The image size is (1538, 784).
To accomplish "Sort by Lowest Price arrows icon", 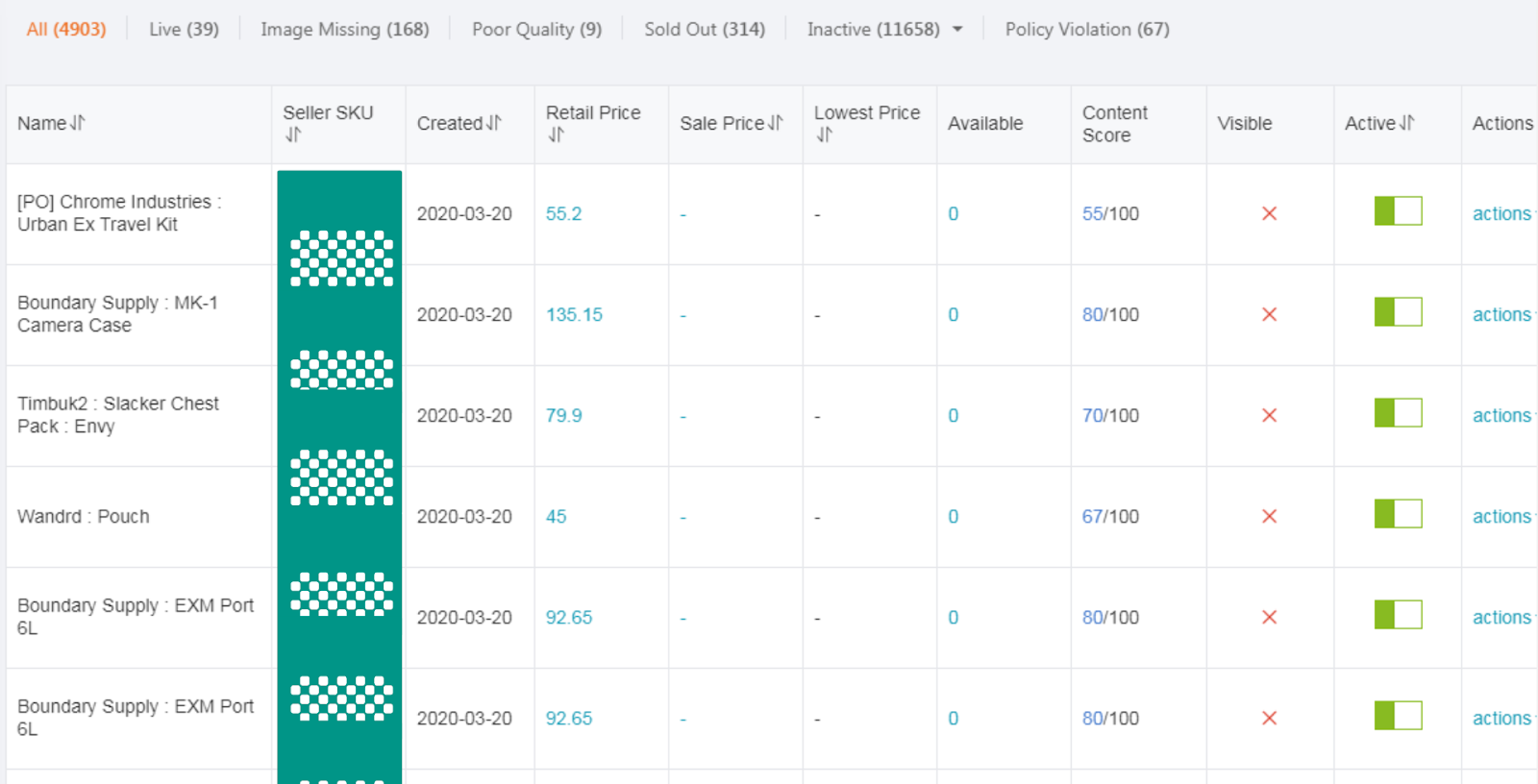I will click(824, 135).
